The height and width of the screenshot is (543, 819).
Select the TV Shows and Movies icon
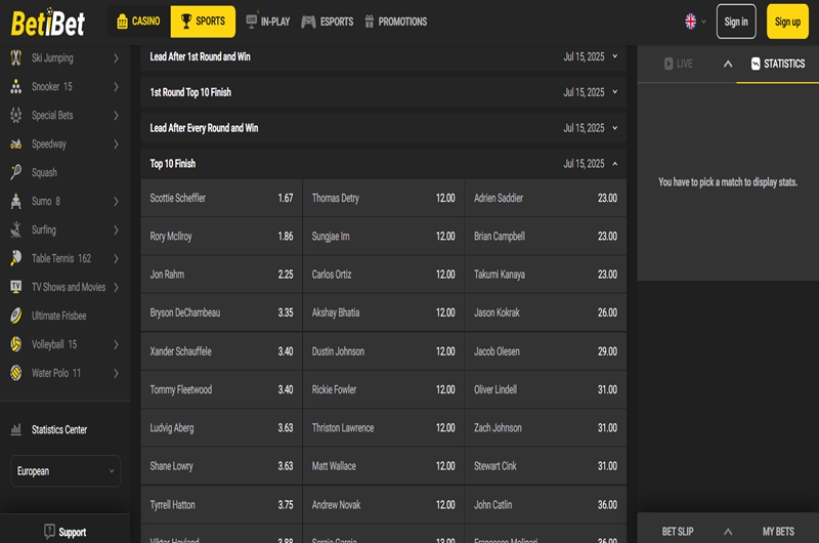point(16,287)
